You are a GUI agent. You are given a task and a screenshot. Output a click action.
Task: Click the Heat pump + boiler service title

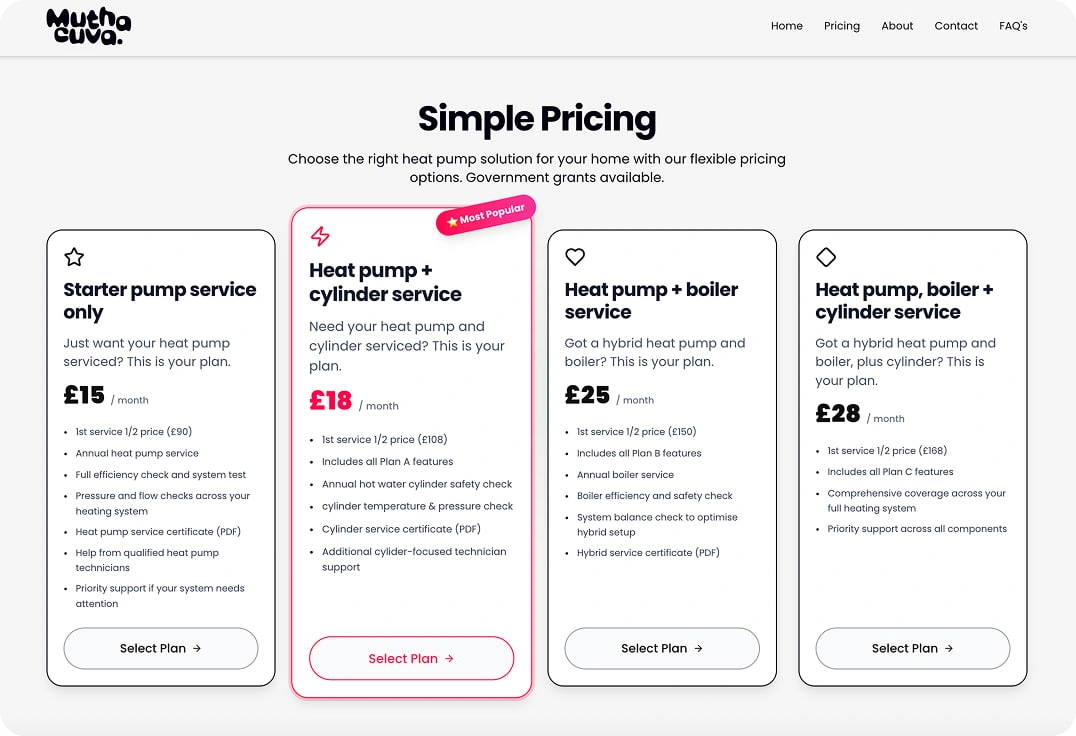tap(651, 300)
